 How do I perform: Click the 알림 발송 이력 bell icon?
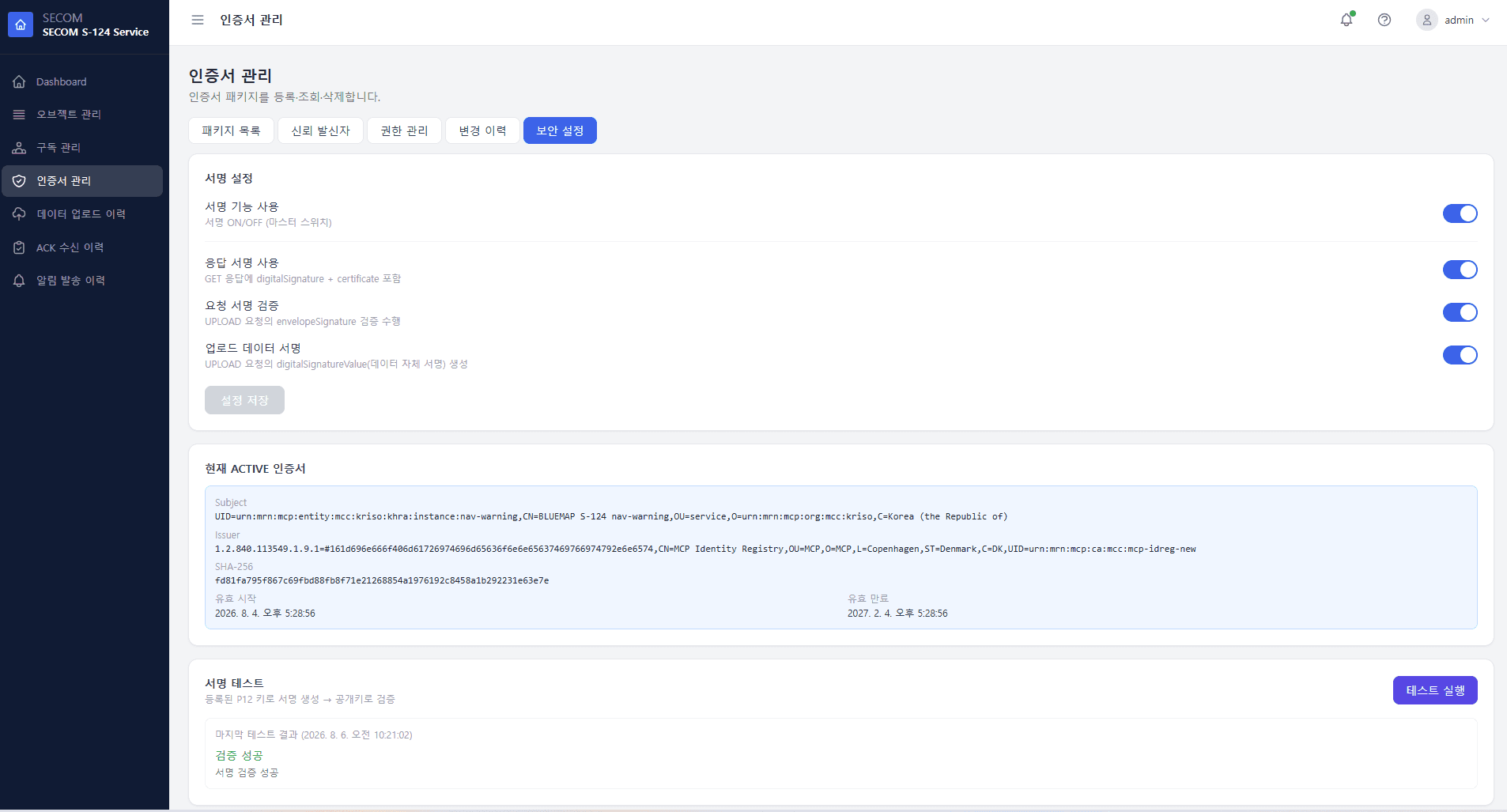(x=19, y=281)
